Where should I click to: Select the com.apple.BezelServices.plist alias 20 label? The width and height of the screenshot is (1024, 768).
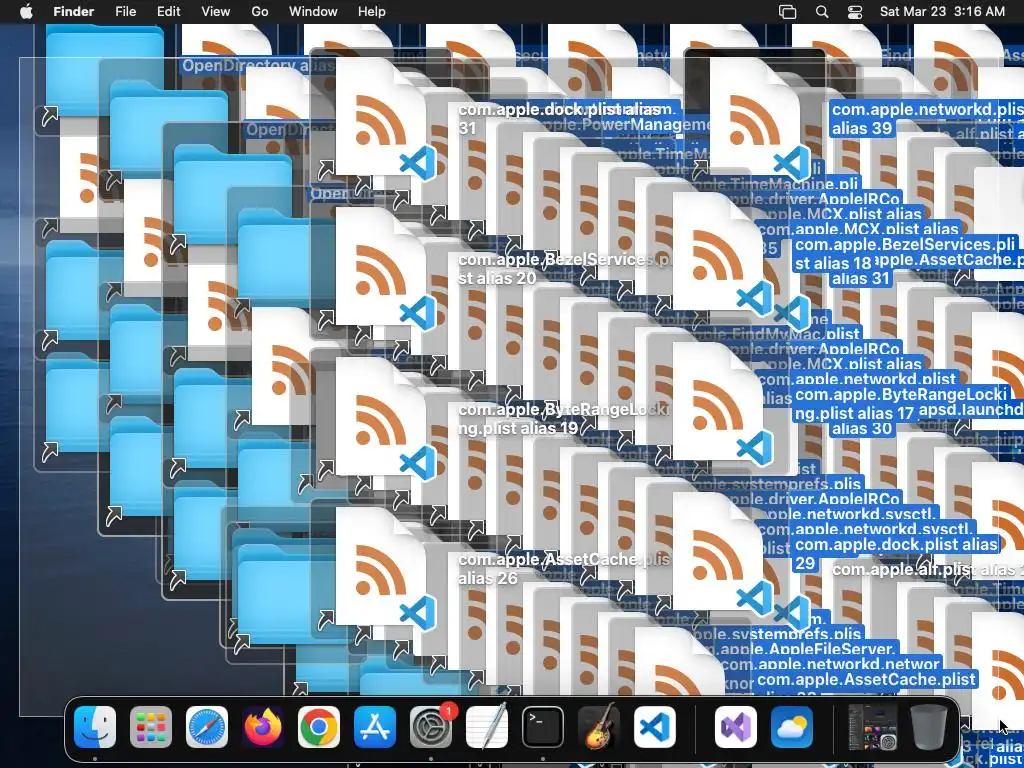tap(564, 269)
